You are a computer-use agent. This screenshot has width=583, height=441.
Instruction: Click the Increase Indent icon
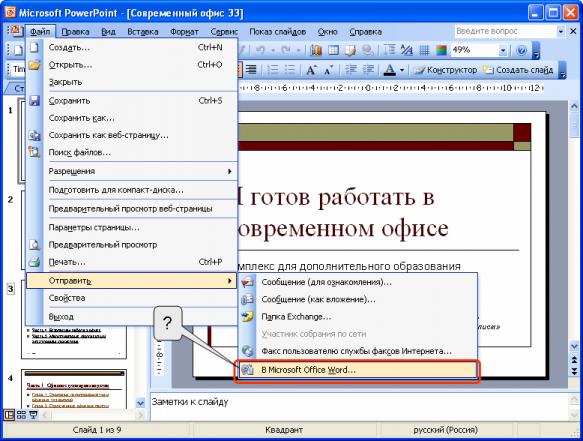coord(368,70)
